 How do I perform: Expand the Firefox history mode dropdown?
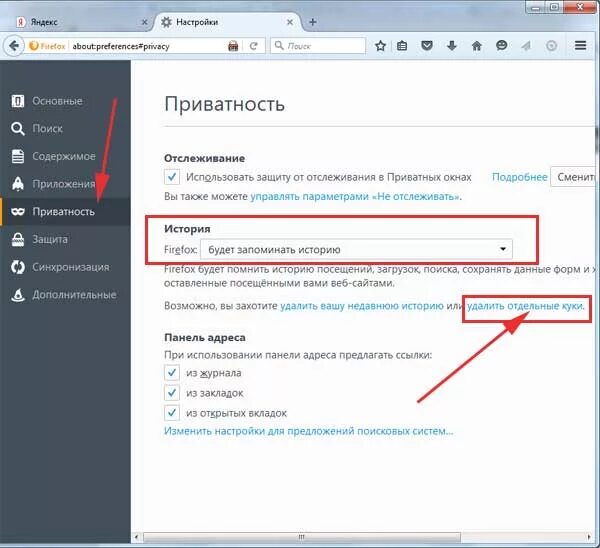[x=356, y=250]
